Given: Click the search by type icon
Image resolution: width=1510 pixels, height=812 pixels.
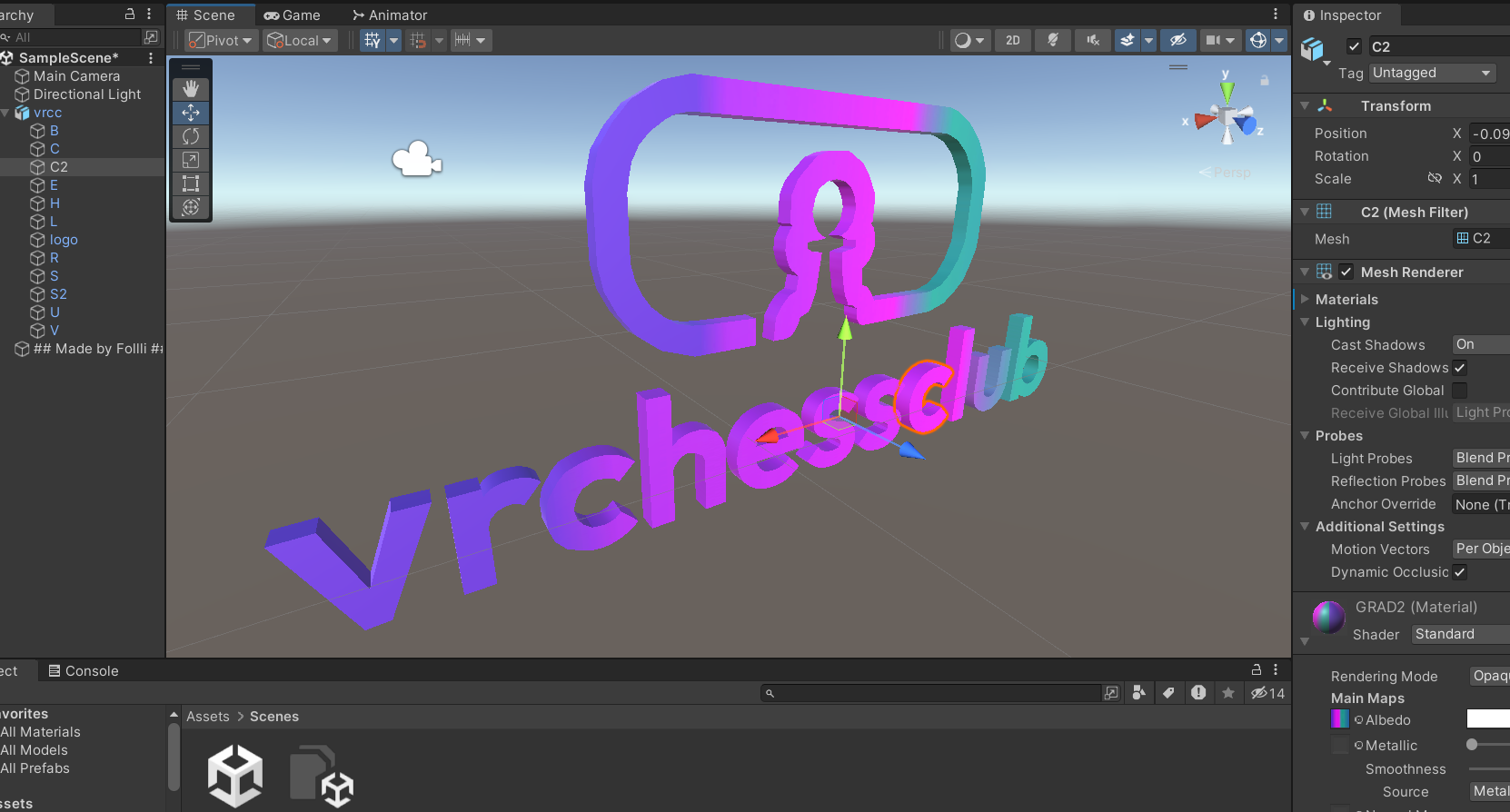Looking at the screenshot, I should (x=1138, y=693).
